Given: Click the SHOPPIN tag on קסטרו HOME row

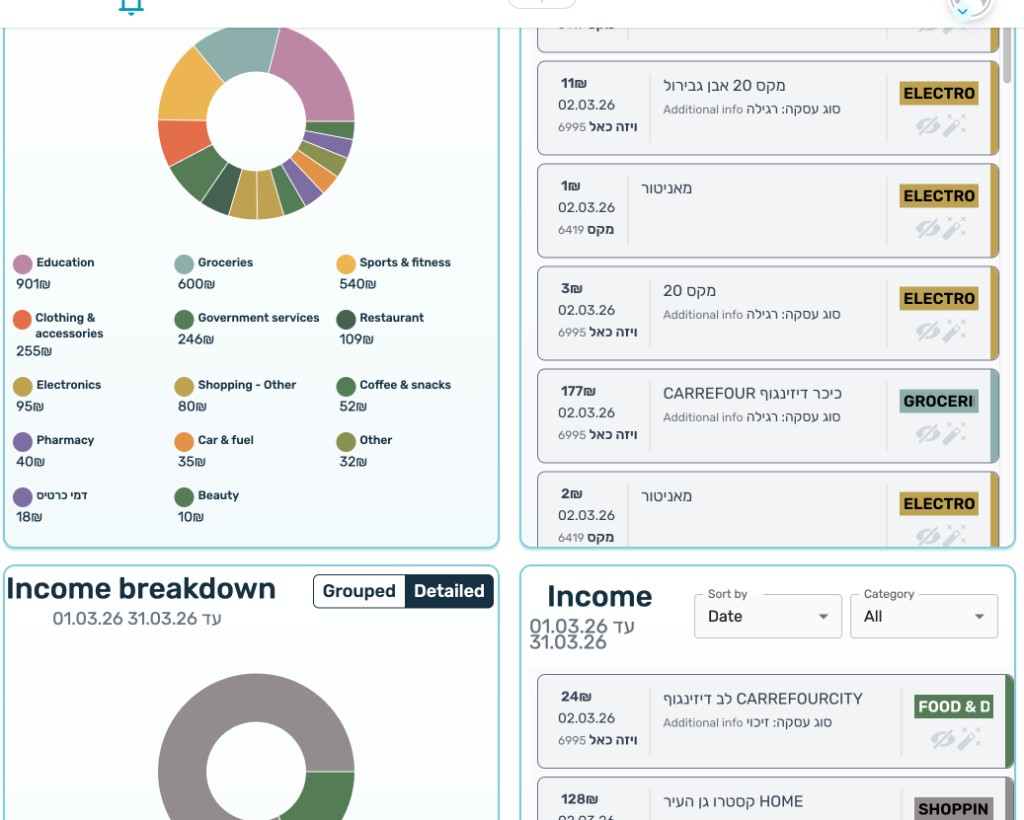Looking at the screenshot, I should point(952,809).
